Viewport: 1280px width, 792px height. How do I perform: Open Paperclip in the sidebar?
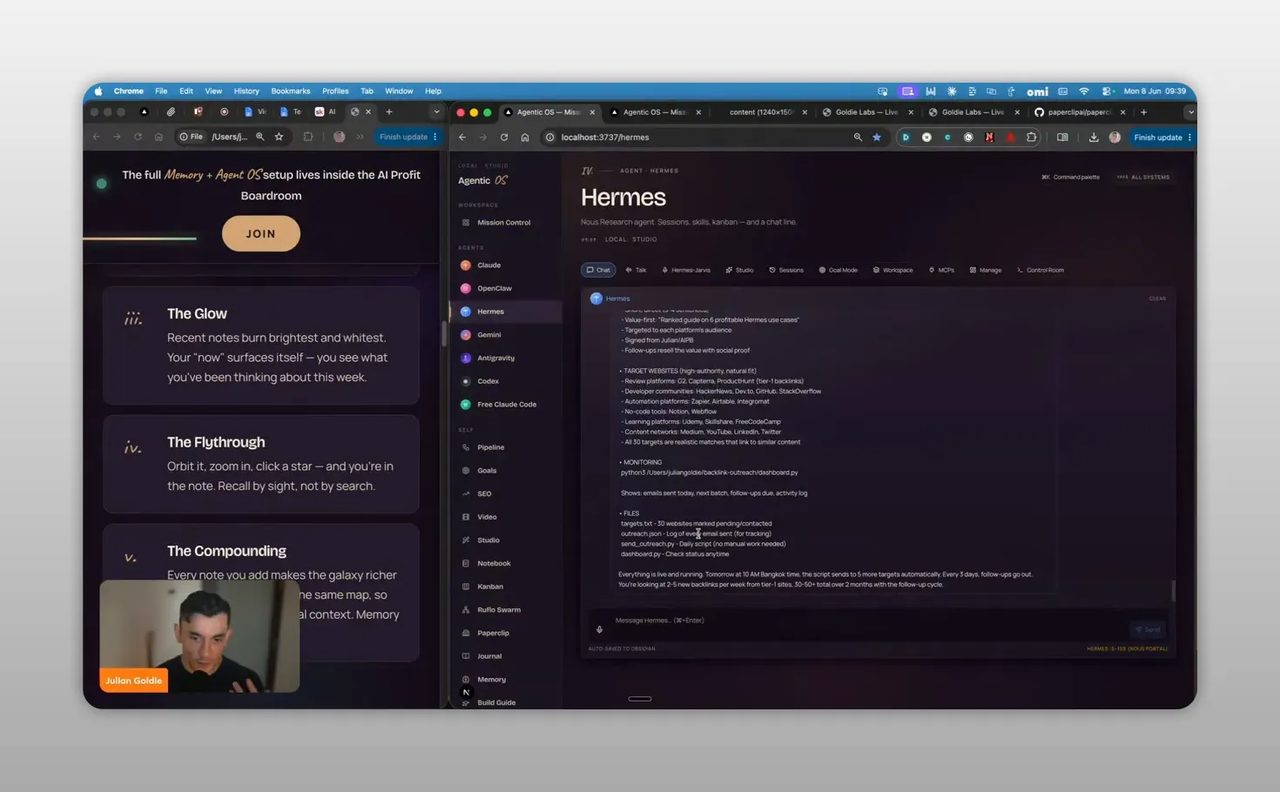(x=492, y=633)
